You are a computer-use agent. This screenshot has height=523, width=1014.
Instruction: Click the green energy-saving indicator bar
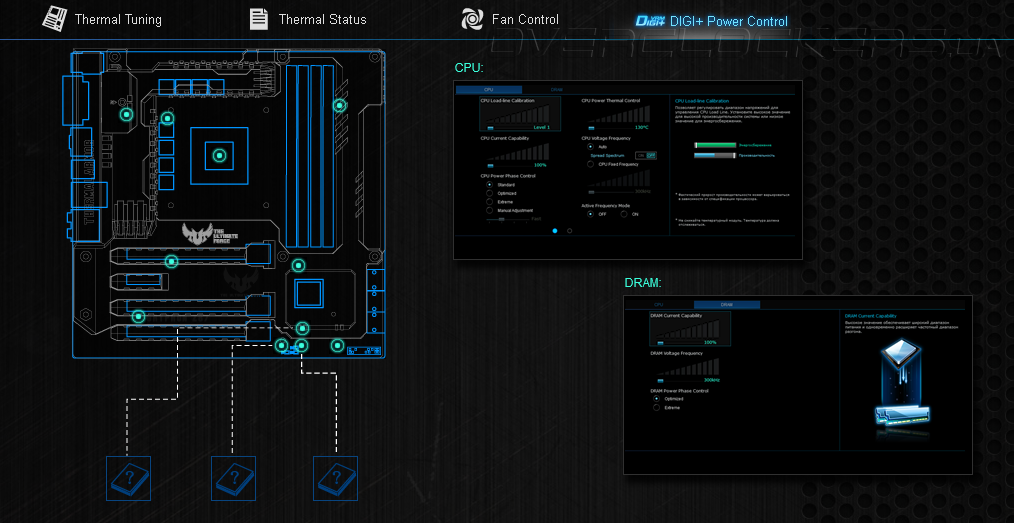pyautogui.click(x=715, y=145)
